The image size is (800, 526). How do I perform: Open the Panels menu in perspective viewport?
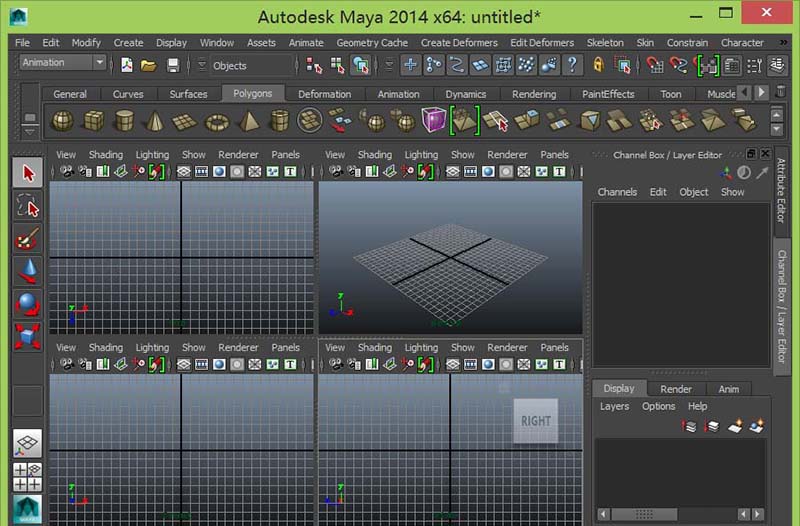554,155
